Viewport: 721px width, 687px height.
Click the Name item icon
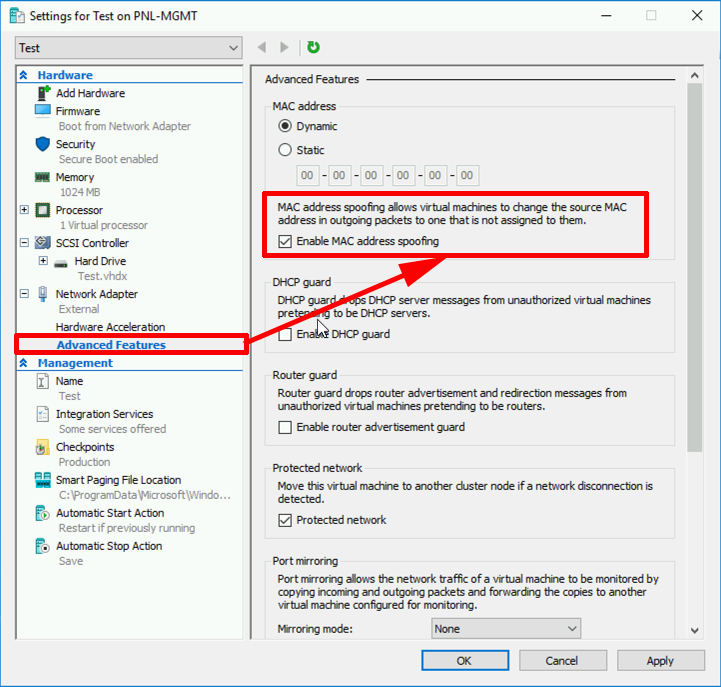42,381
